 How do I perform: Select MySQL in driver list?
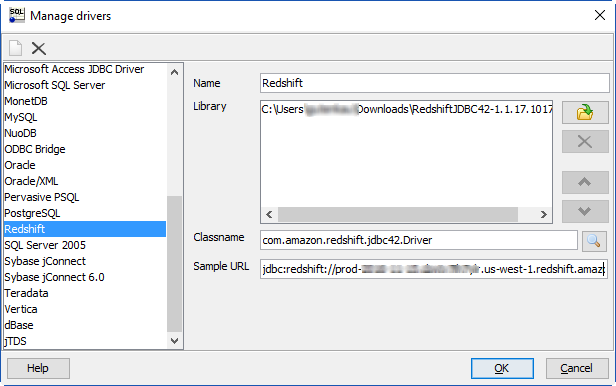click(x=85, y=117)
